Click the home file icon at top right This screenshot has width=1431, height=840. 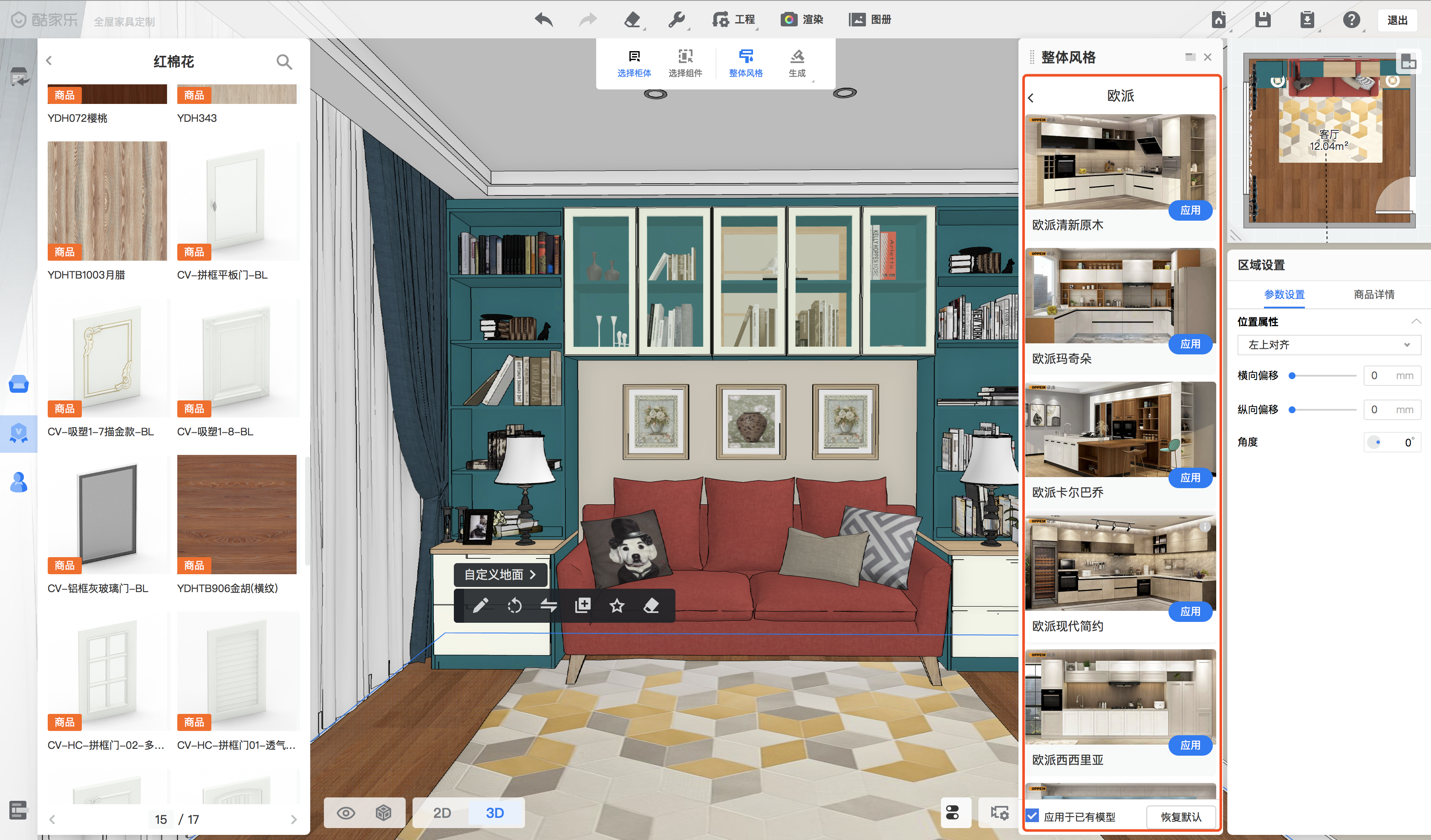pyautogui.click(x=1219, y=20)
